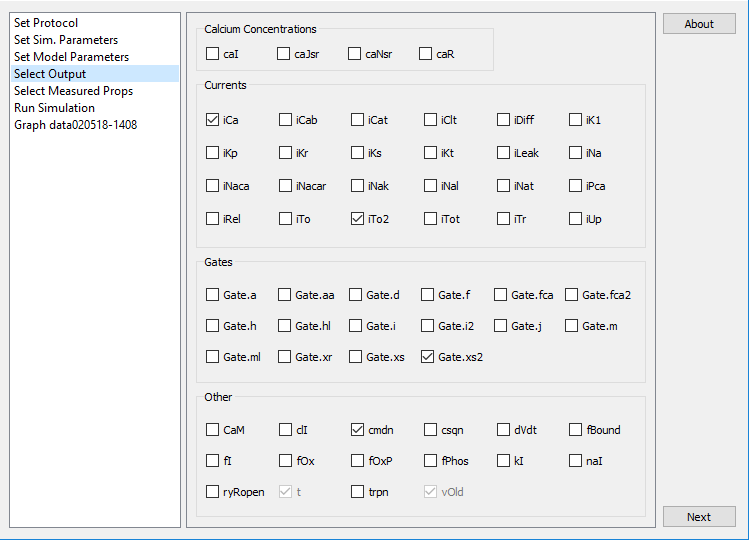Enable ryRopen output
Image resolution: width=749 pixels, height=540 pixels.
[x=212, y=491]
